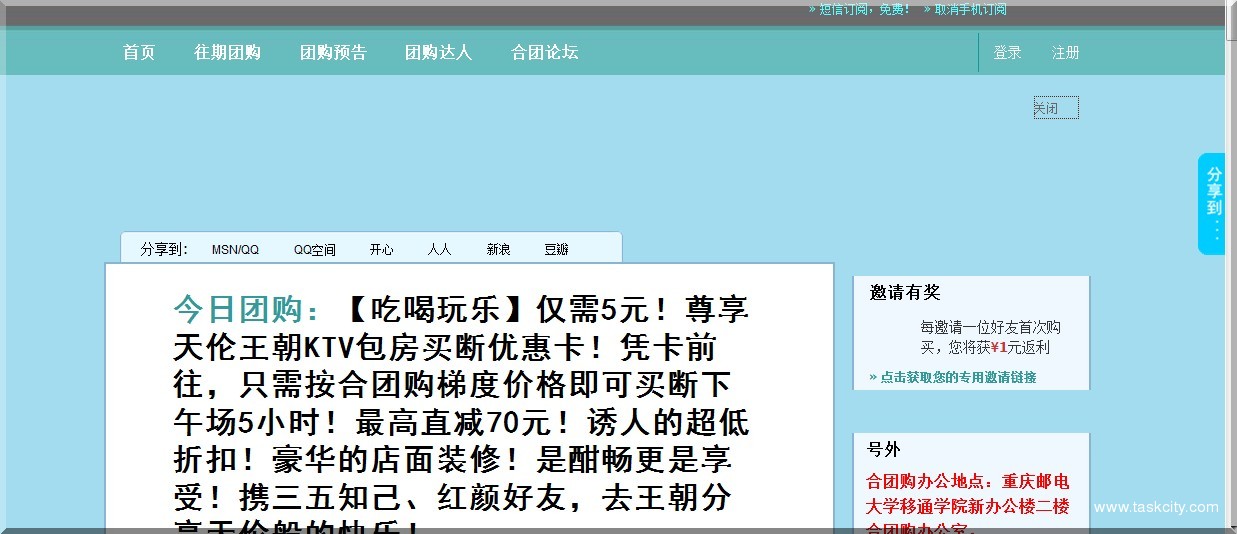Click the 登录 login link
This screenshot has width=1237, height=534.
click(1007, 52)
